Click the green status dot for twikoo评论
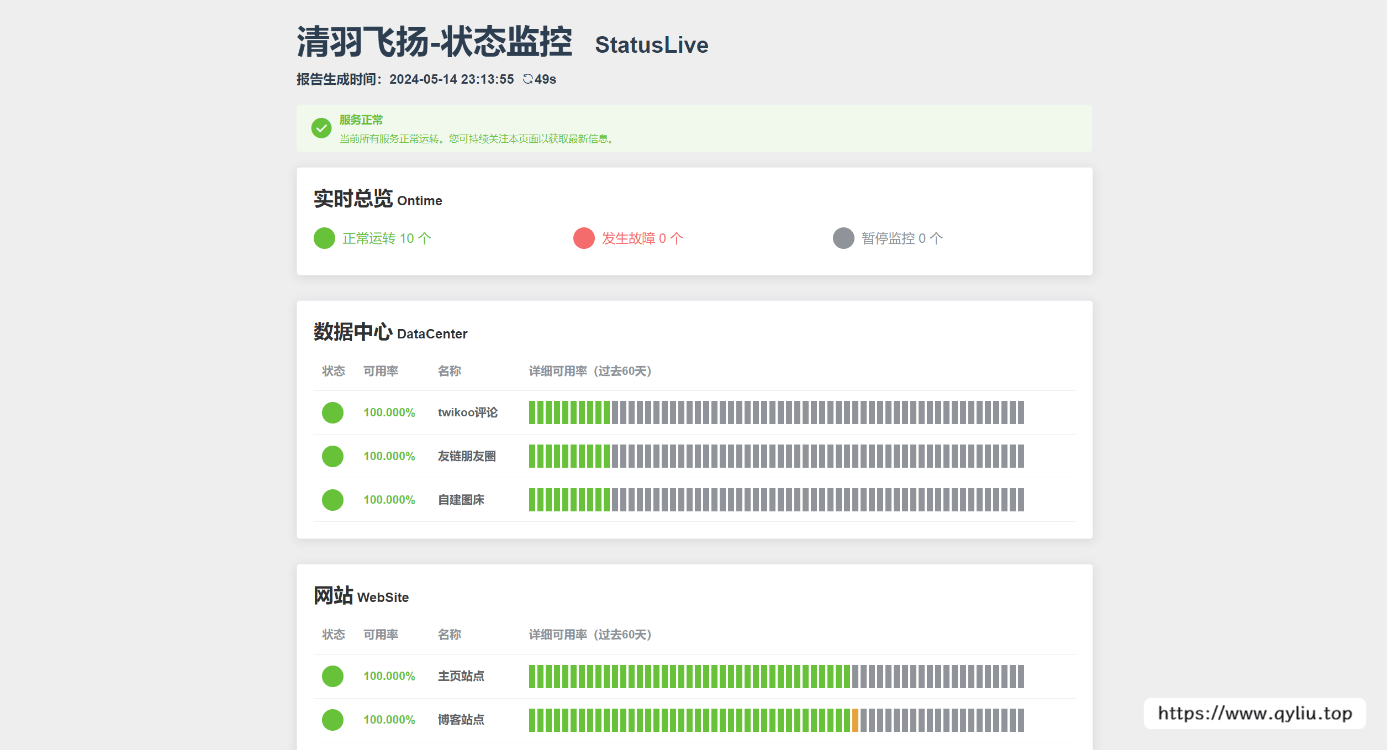1387x750 pixels. pyautogui.click(x=333, y=411)
